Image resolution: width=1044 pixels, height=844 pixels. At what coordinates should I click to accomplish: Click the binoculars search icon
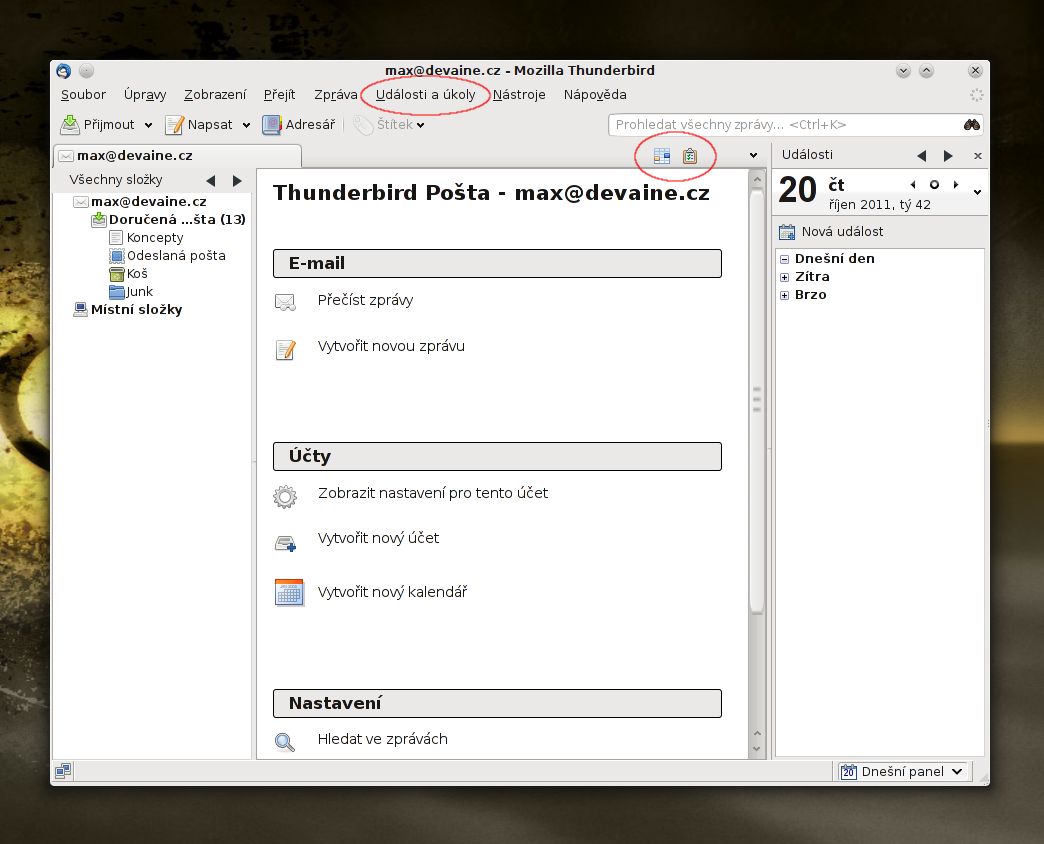click(971, 124)
